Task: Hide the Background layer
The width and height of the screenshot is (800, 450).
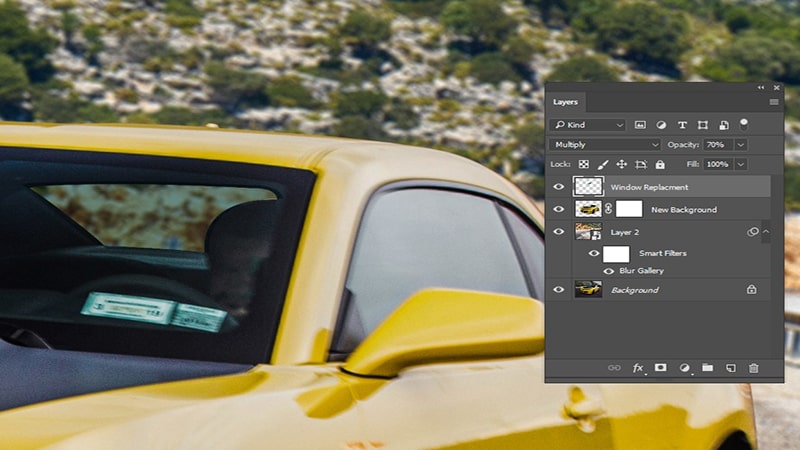Action: 559,289
